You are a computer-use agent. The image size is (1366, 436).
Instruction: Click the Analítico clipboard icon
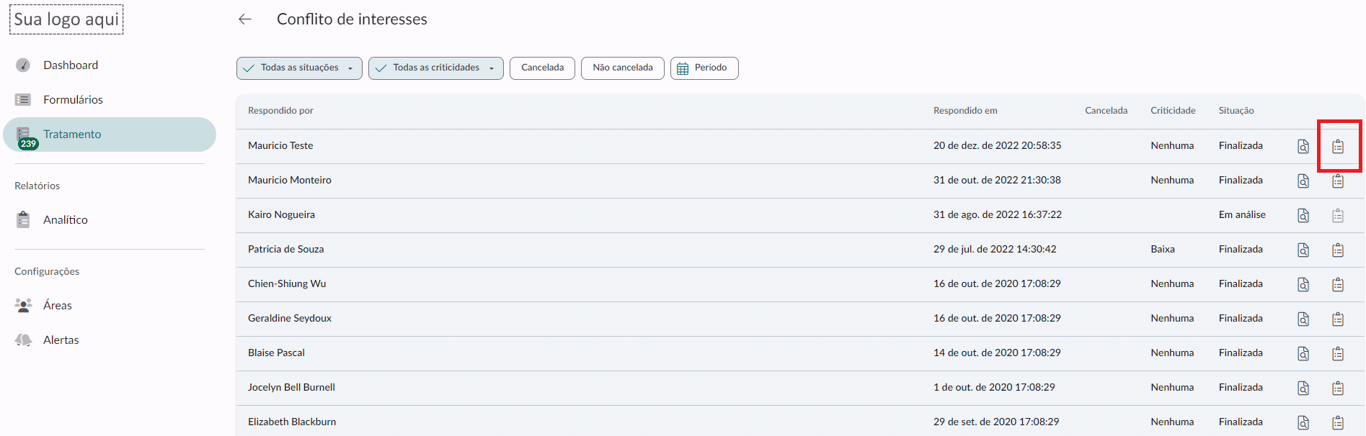click(x=23, y=220)
